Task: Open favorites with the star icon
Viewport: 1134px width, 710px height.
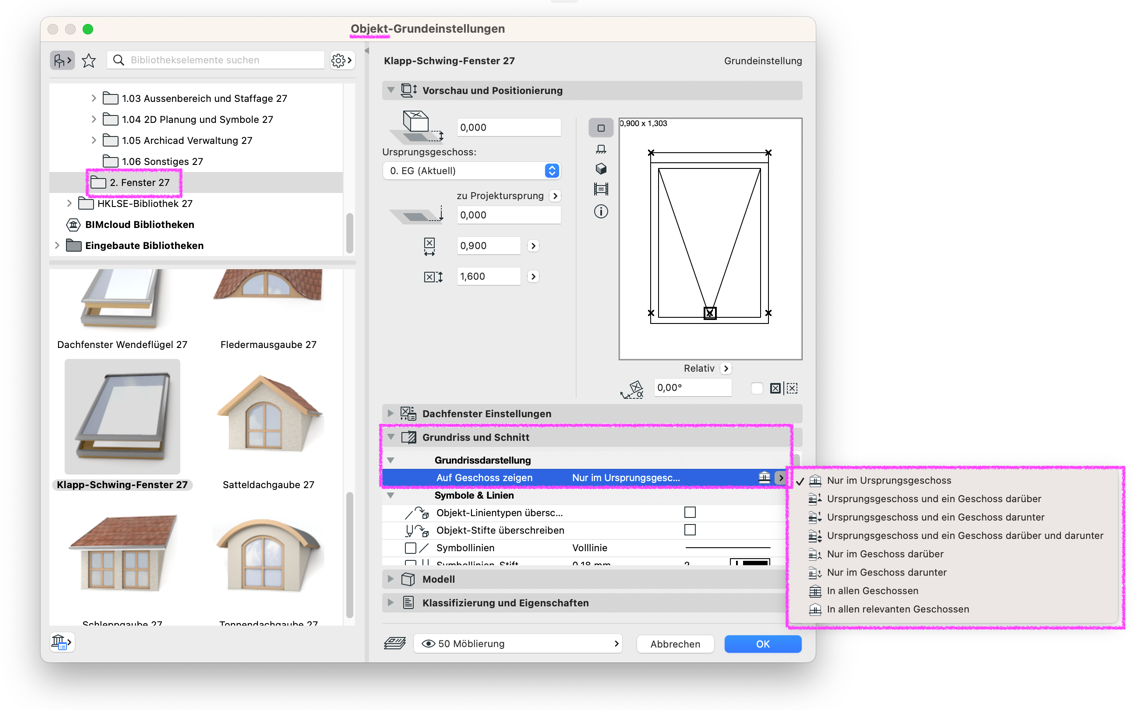Action: (x=89, y=61)
